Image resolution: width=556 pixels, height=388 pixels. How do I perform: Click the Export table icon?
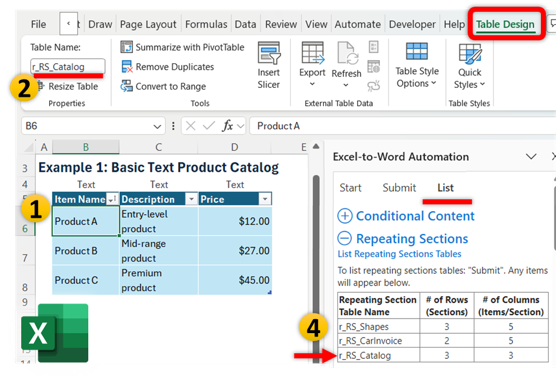pos(312,53)
